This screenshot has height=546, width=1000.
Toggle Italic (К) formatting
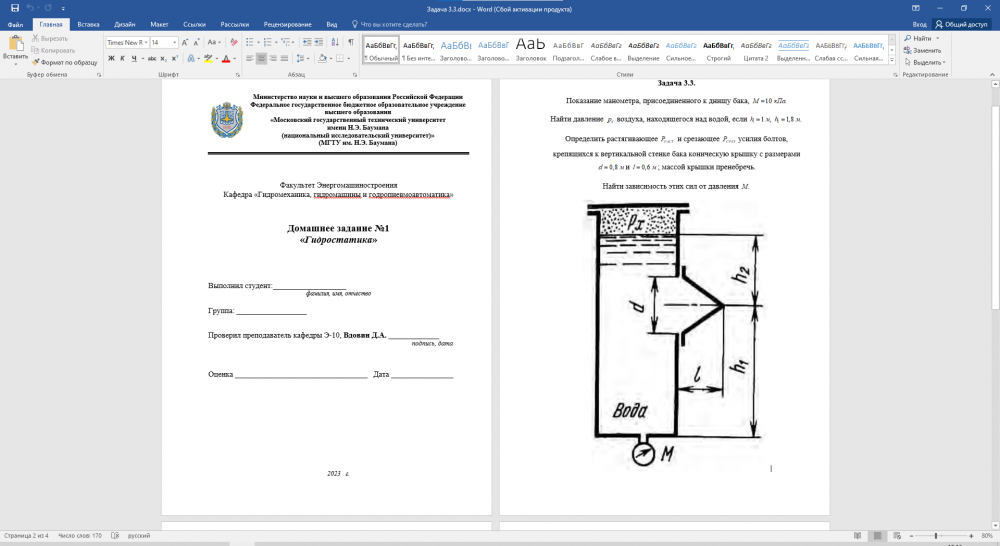coord(122,59)
